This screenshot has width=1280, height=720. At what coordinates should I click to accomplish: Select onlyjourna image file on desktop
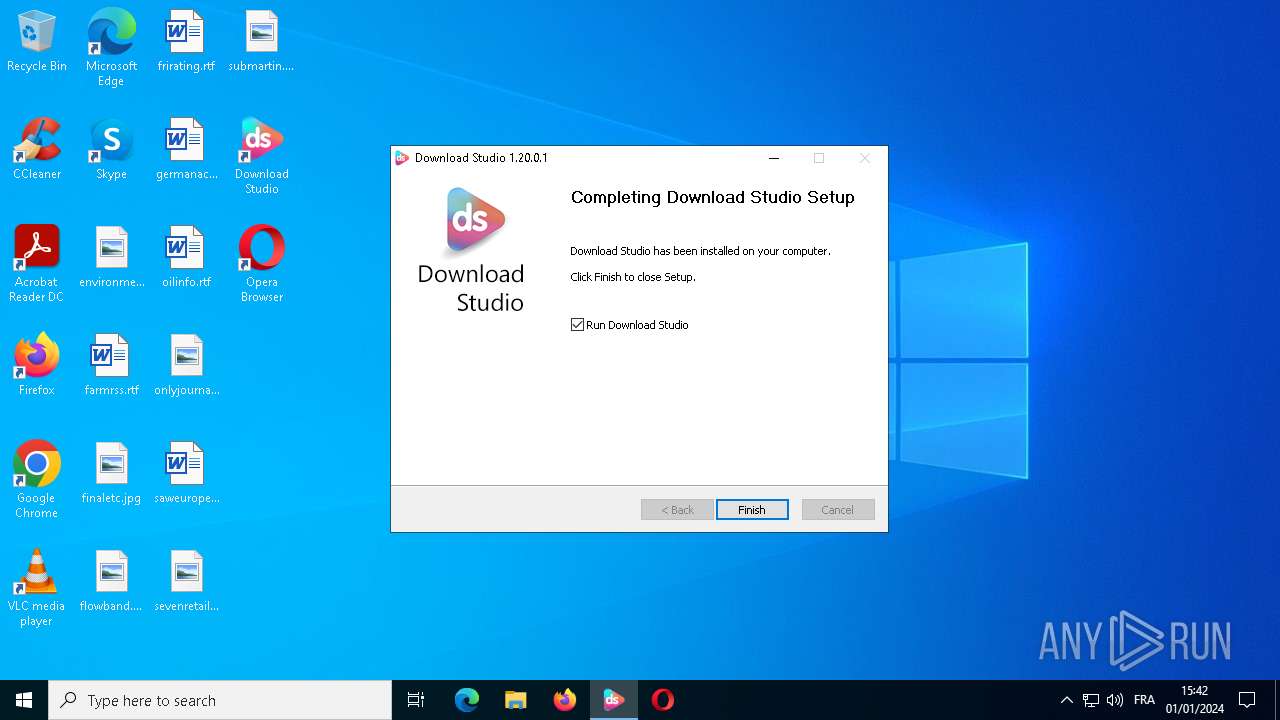(186, 366)
